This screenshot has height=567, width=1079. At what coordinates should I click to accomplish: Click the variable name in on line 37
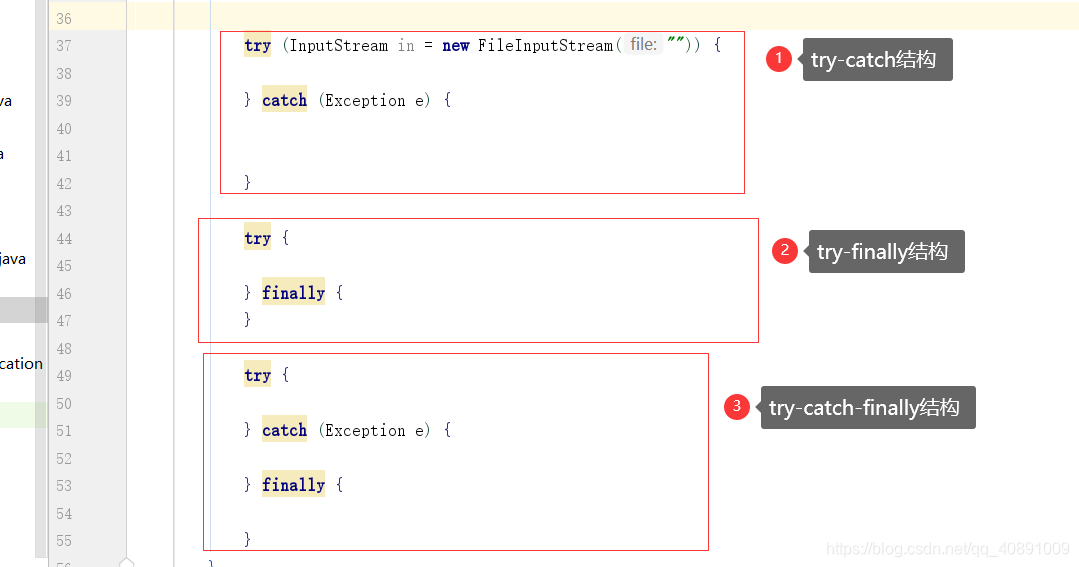point(406,45)
